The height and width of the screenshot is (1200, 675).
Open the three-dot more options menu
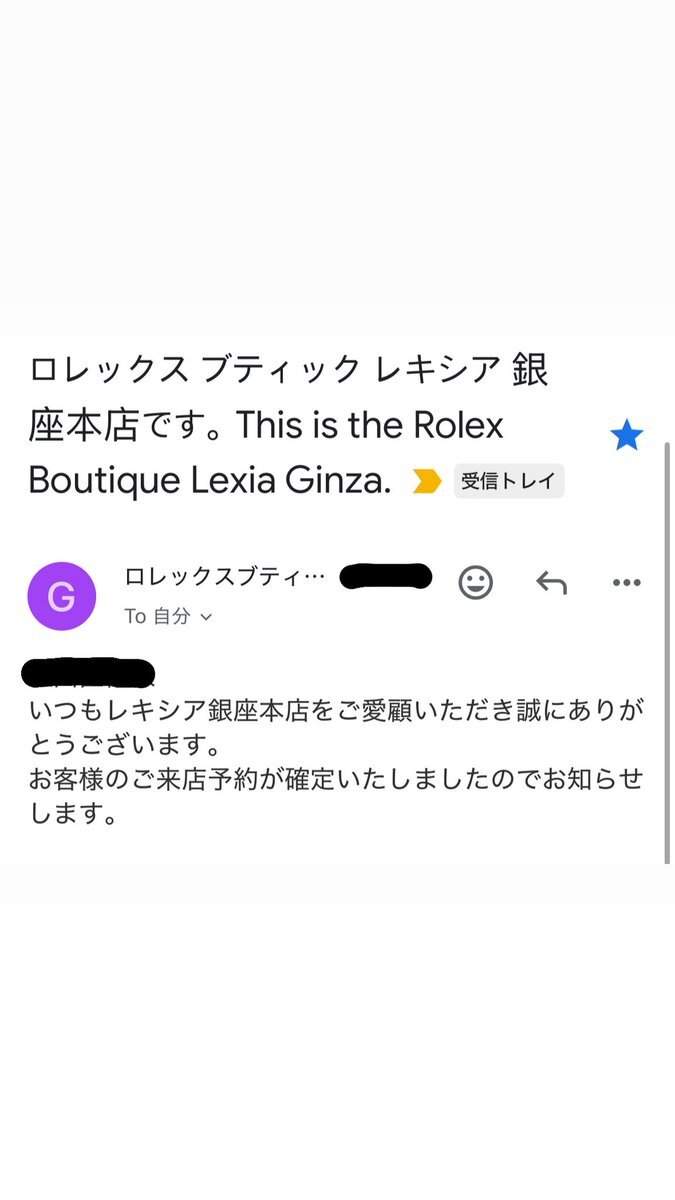click(x=626, y=582)
